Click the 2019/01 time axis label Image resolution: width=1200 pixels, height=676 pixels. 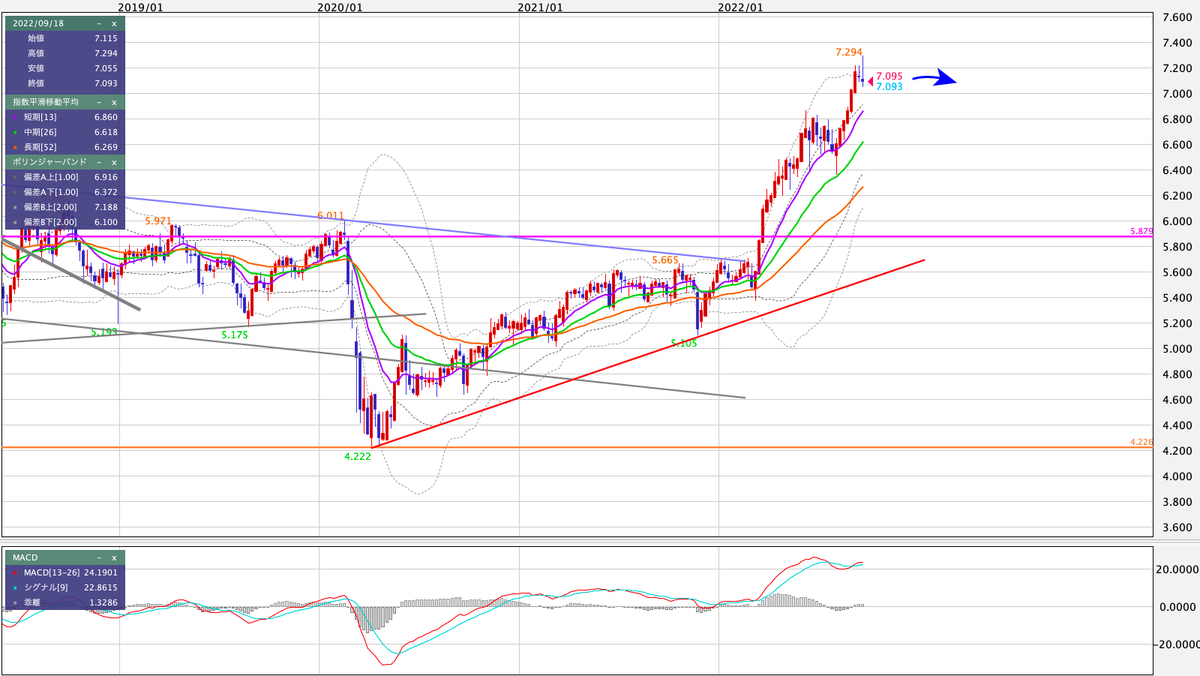[140, 7]
